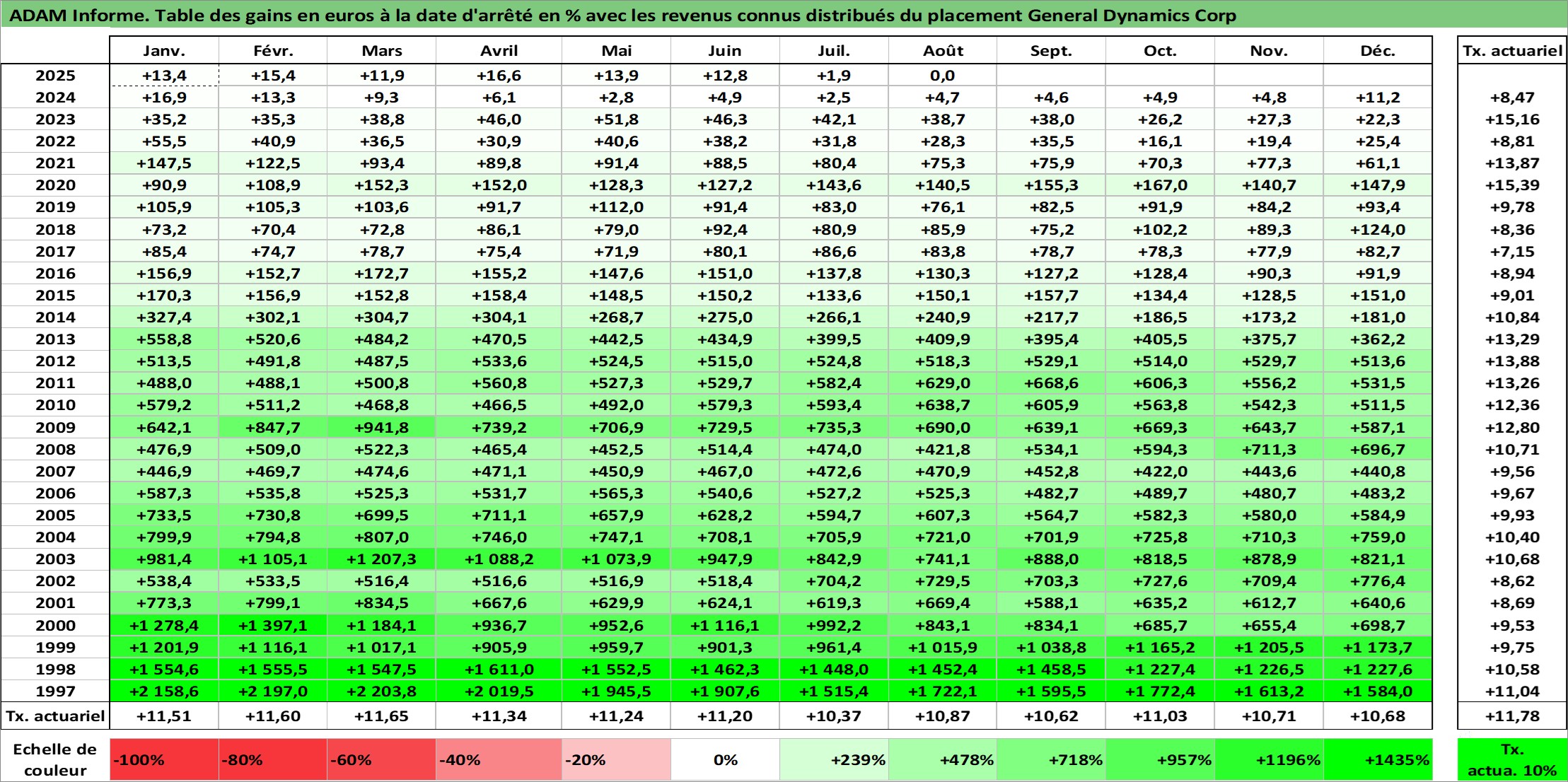This screenshot has height=782, width=1568.
Task: Click the value '+2 203,8' in the 1997 row
Action: tap(381, 691)
